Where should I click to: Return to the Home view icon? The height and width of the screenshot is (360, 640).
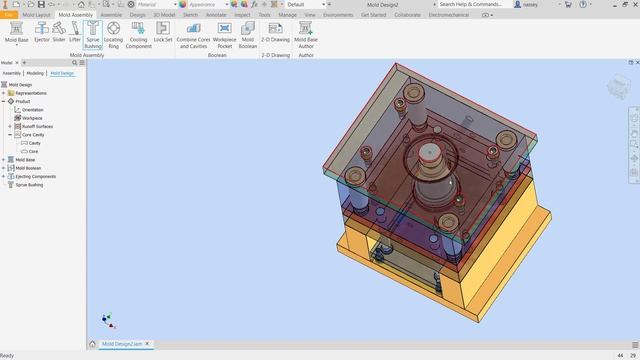click(81, 4)
